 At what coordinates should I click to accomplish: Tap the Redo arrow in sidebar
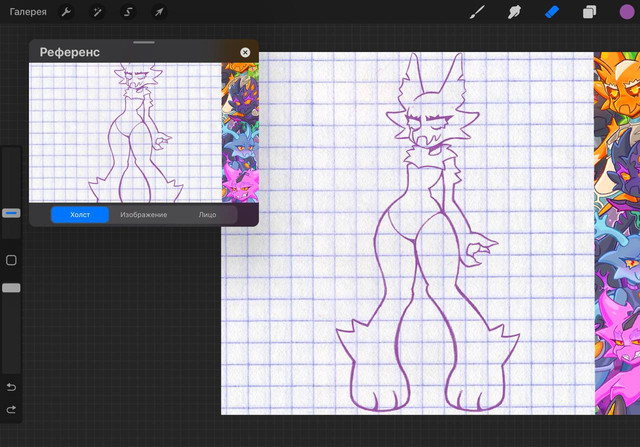click(x=11, y=409)
